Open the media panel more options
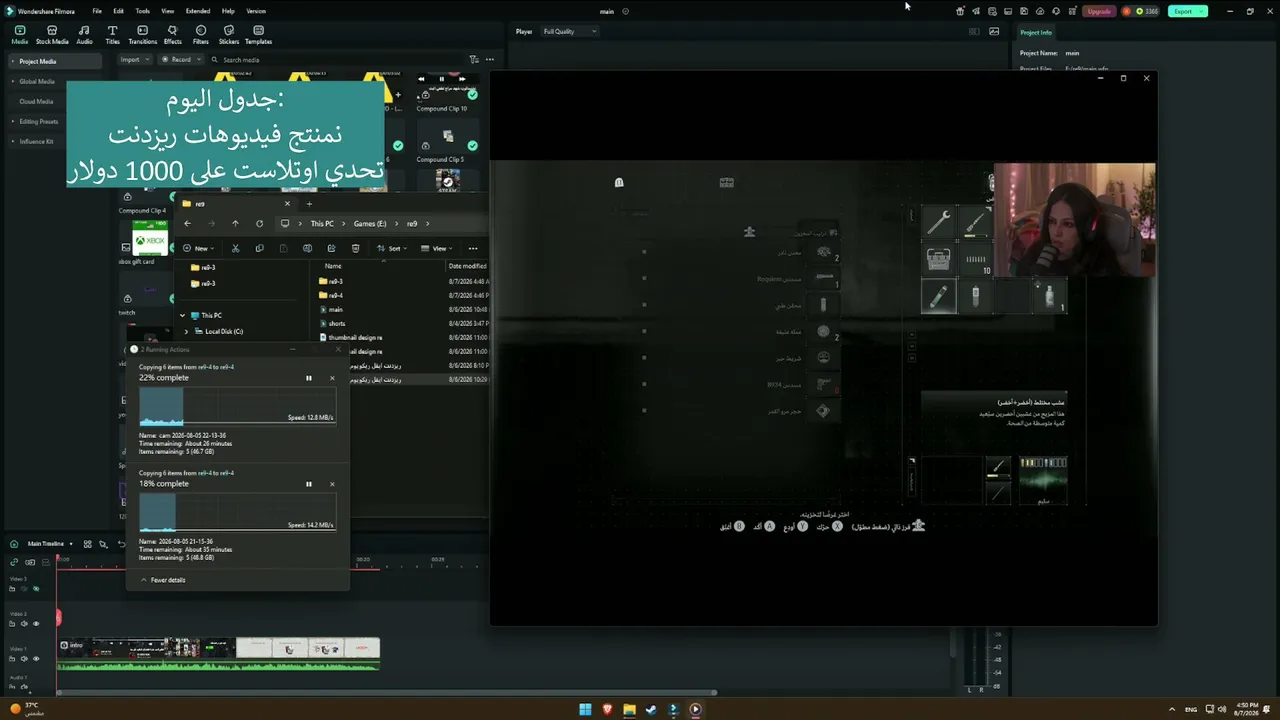Image resolution: width=1280 pixels, height=720 pixels. point(490,60)
